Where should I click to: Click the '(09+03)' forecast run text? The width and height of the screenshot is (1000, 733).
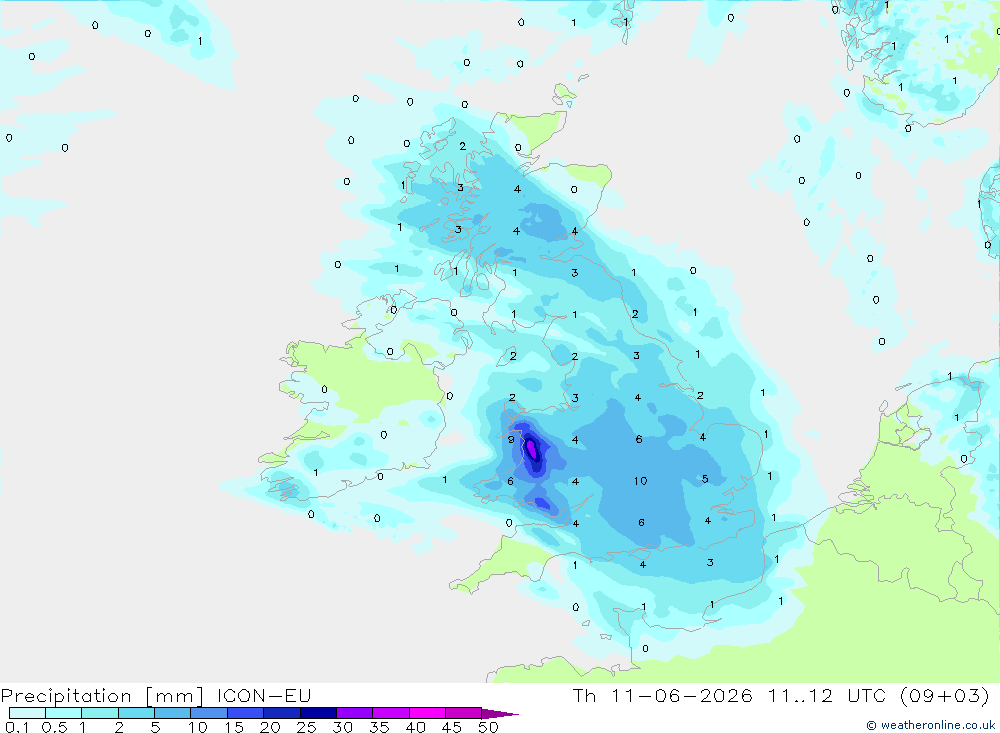coord(945,695)
